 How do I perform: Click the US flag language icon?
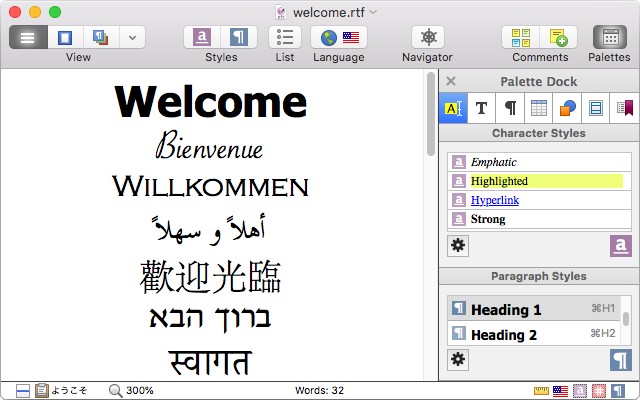point(351,38)
